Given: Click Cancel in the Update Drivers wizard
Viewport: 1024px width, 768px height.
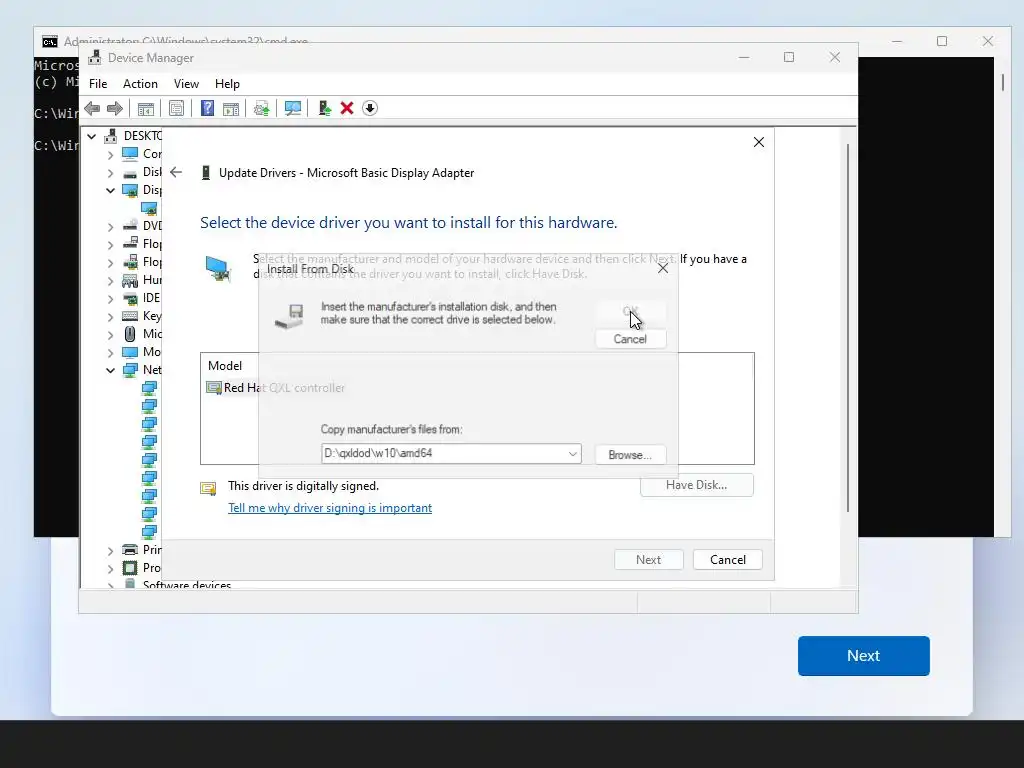Looking at the screenshot, I should 728,560.
